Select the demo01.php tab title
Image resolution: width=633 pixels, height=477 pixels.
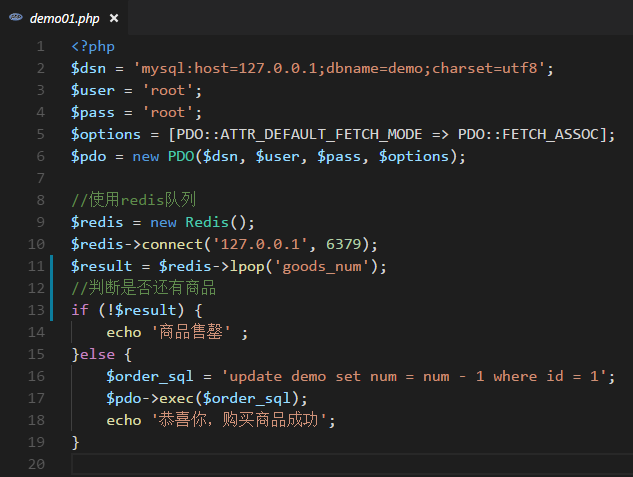[x=63, y=19]
